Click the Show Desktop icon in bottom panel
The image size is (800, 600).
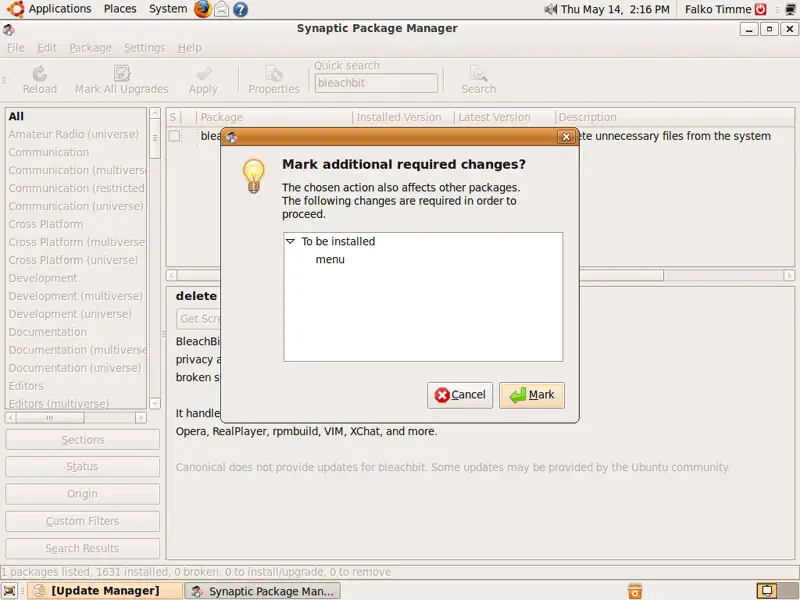pyautogui.click(x=10, y=591)
